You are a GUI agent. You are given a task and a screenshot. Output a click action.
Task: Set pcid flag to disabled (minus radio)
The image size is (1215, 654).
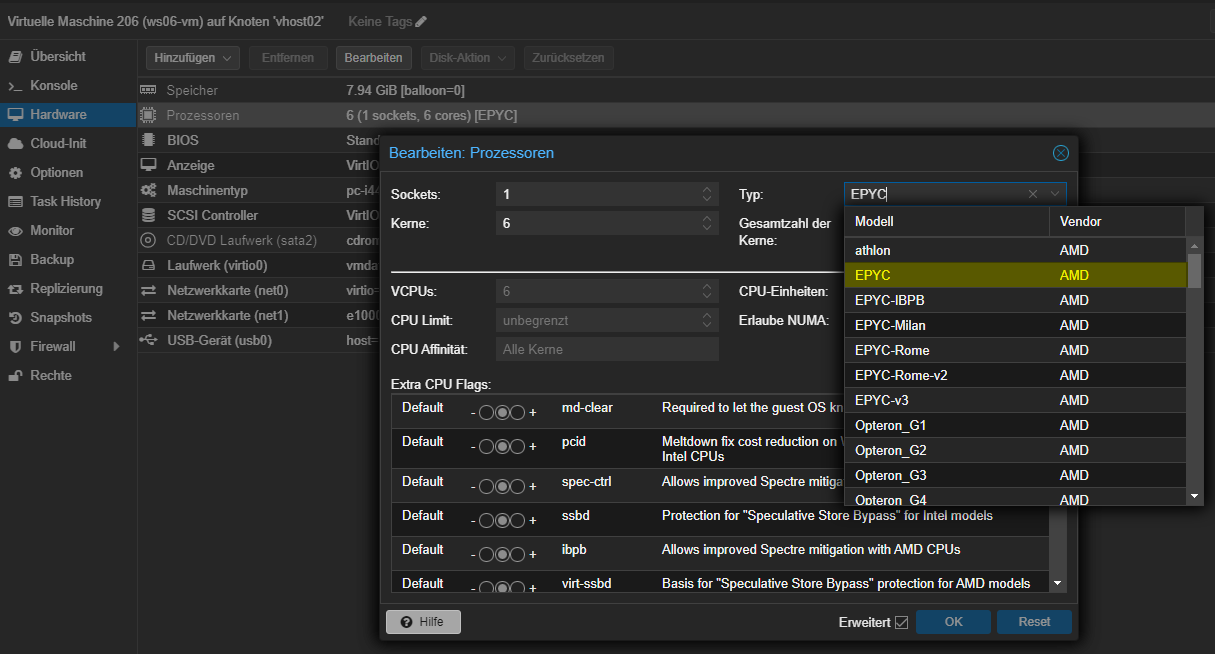click(486, 446)
